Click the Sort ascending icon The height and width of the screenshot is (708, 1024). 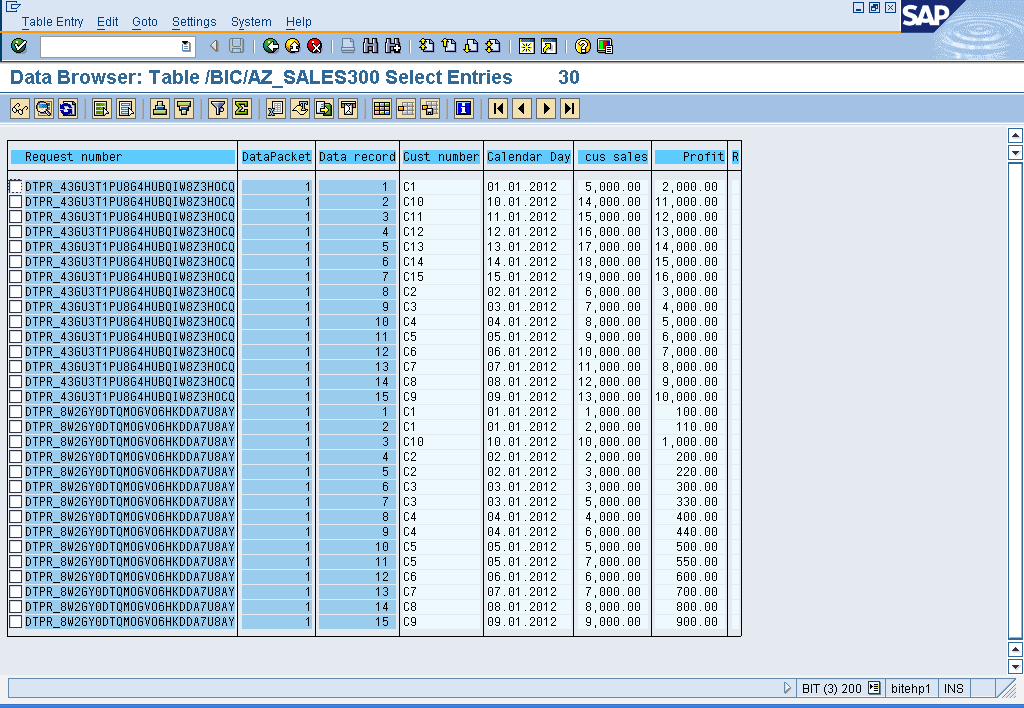pos(160,108)
